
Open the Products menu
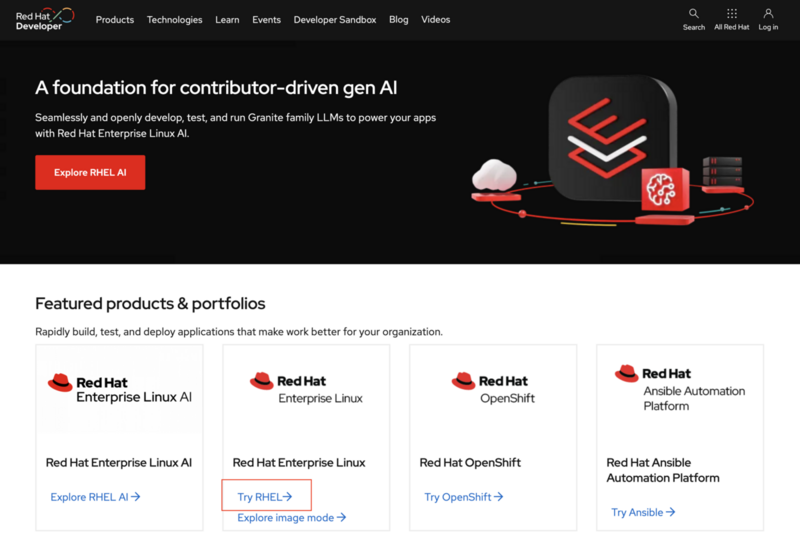(x=115, y=20)
